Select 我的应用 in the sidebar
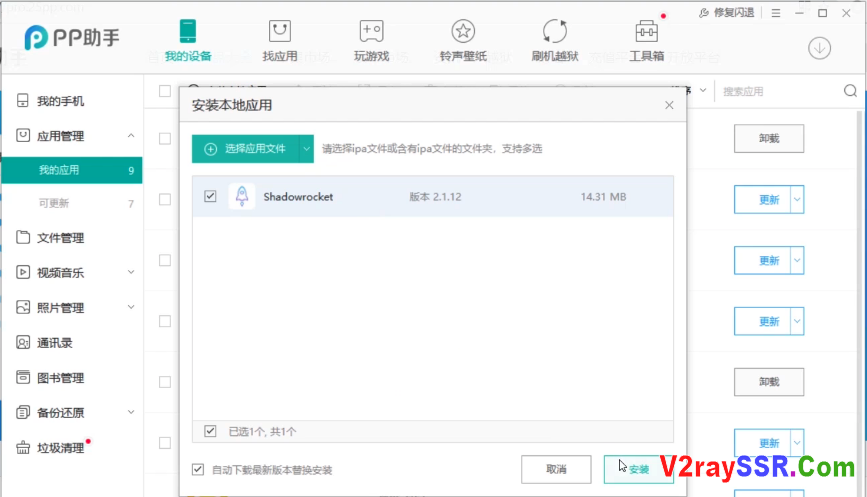The image size is (867, 497). click(72, 170)
